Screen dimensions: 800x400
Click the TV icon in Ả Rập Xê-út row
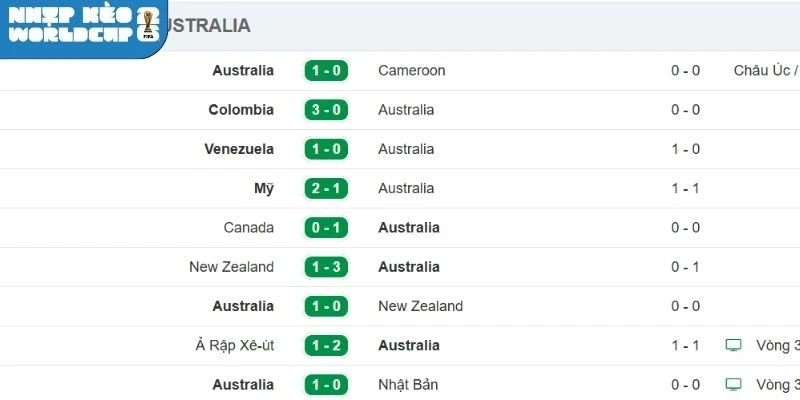734,345
